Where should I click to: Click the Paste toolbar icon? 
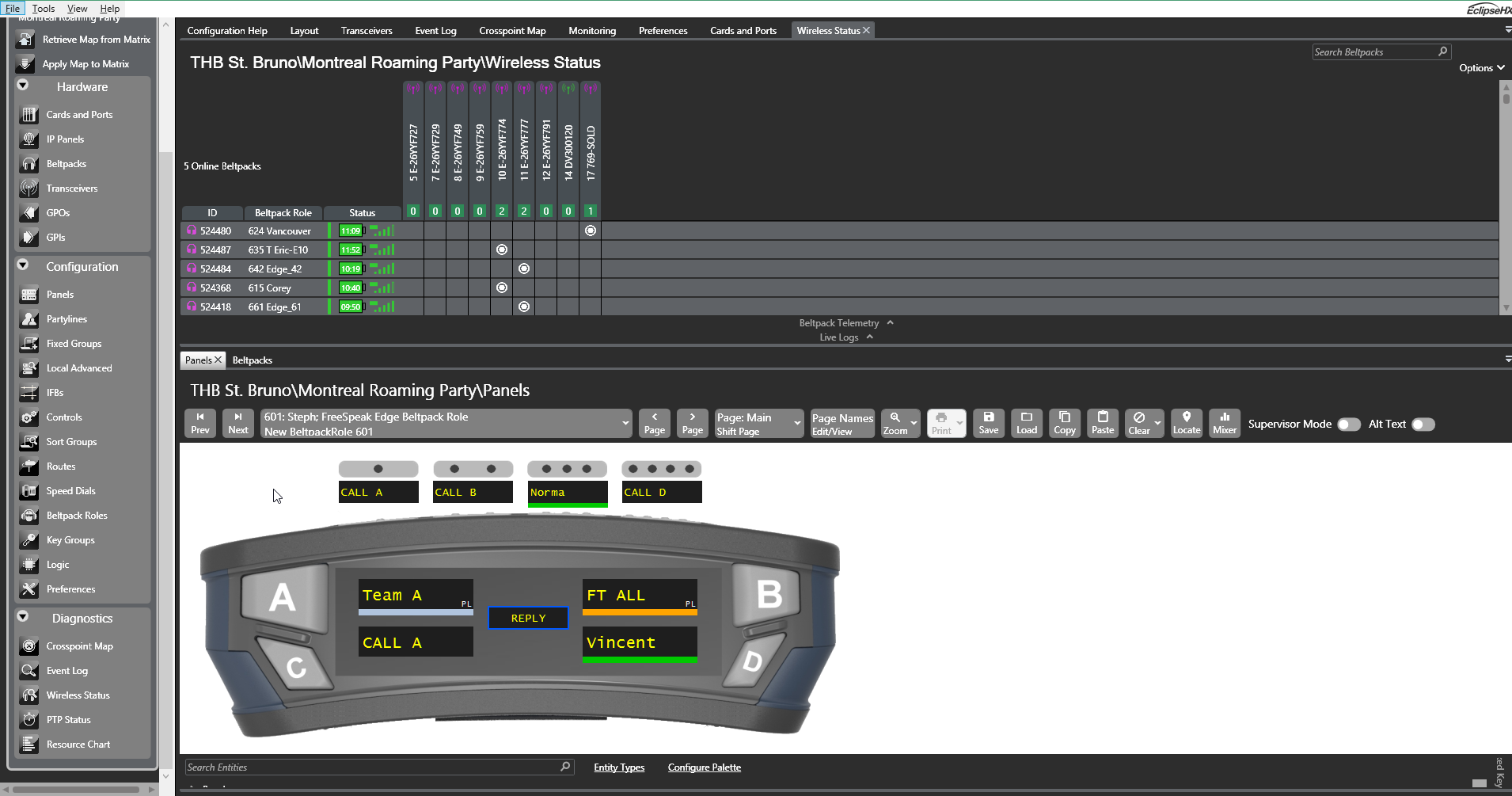(1102, 423)
